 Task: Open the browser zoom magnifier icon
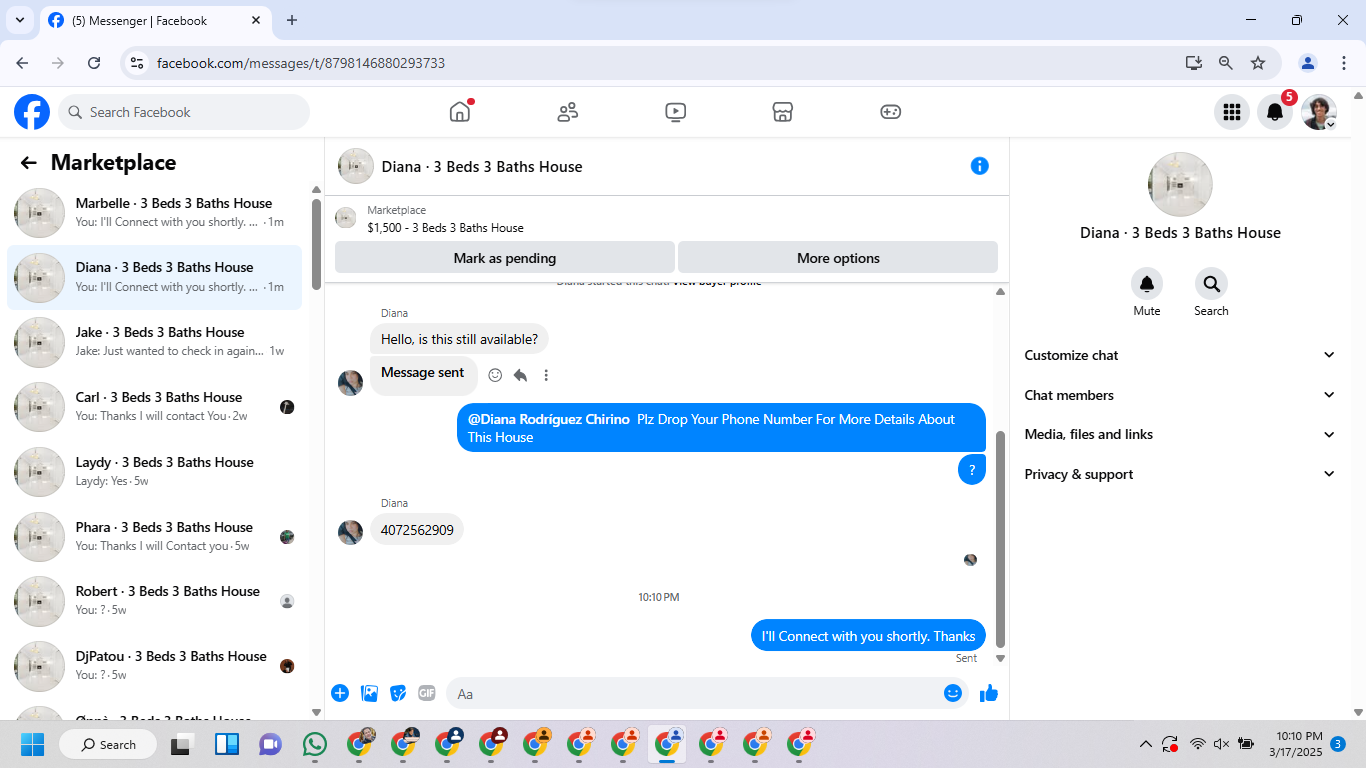(1226, 63)
